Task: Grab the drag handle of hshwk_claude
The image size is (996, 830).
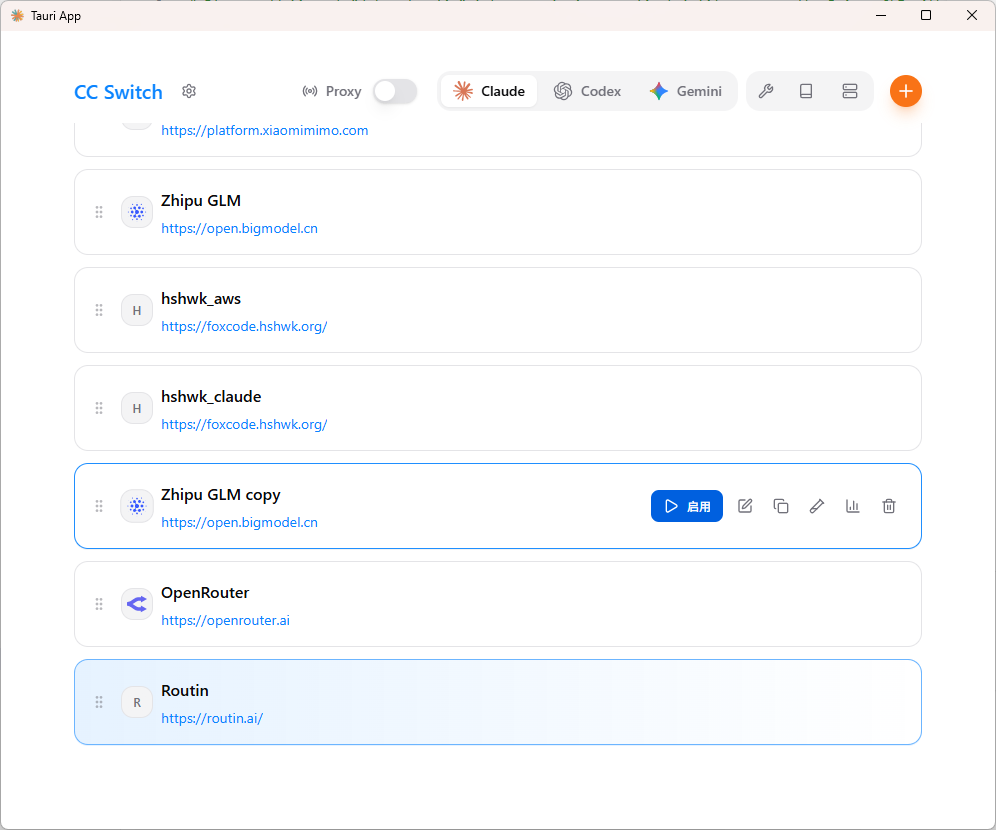Action: click(99, 408)
